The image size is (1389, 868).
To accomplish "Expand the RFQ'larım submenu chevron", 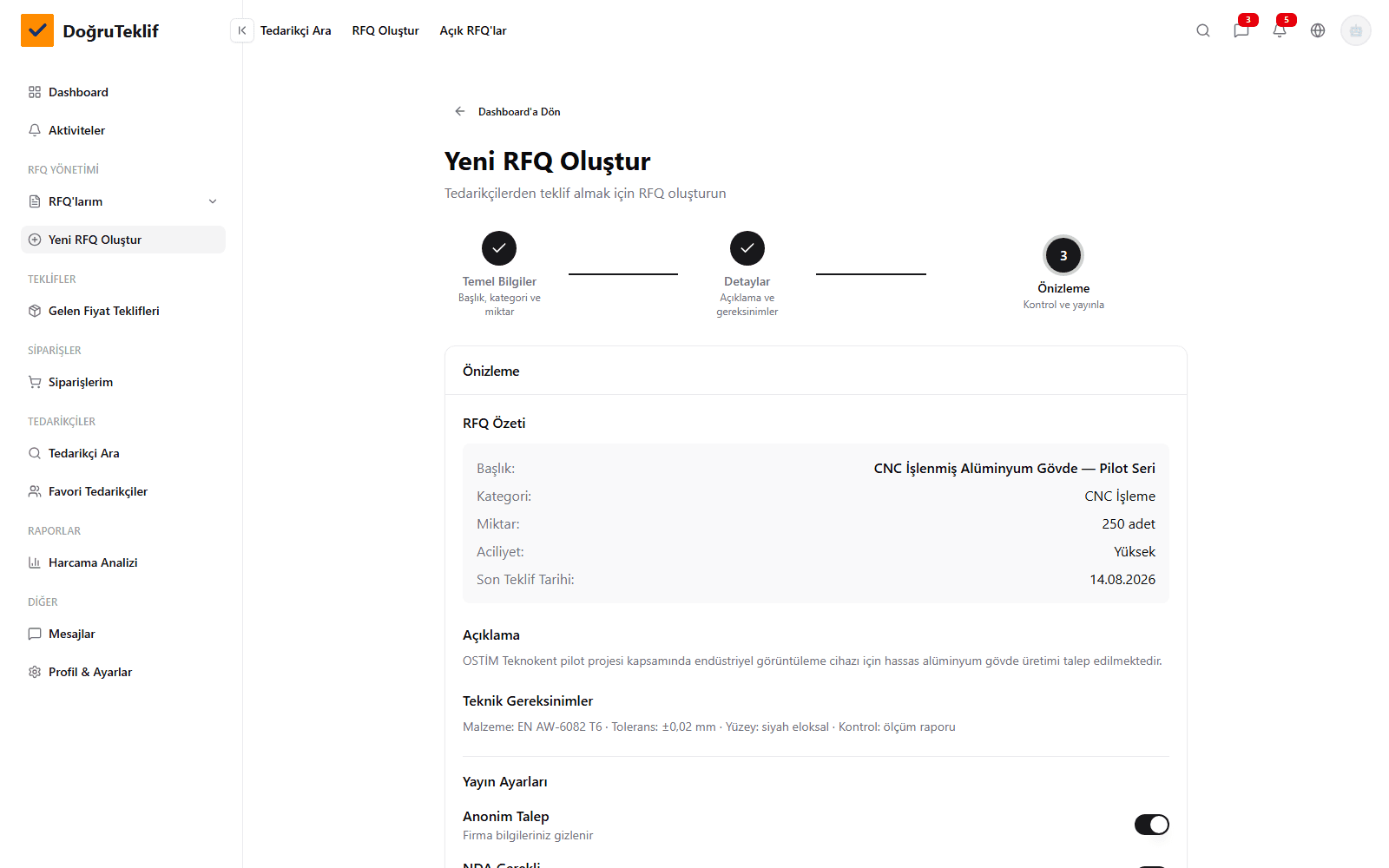I will coord(213,201).
